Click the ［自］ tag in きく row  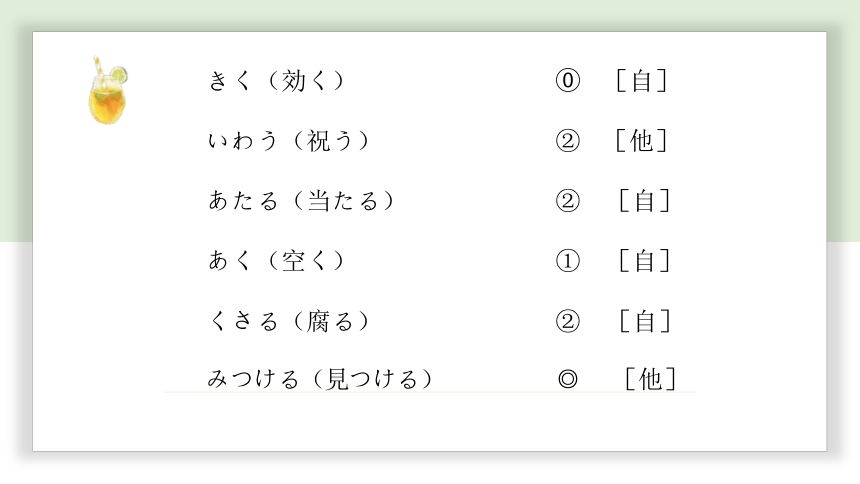pos(642,81)
